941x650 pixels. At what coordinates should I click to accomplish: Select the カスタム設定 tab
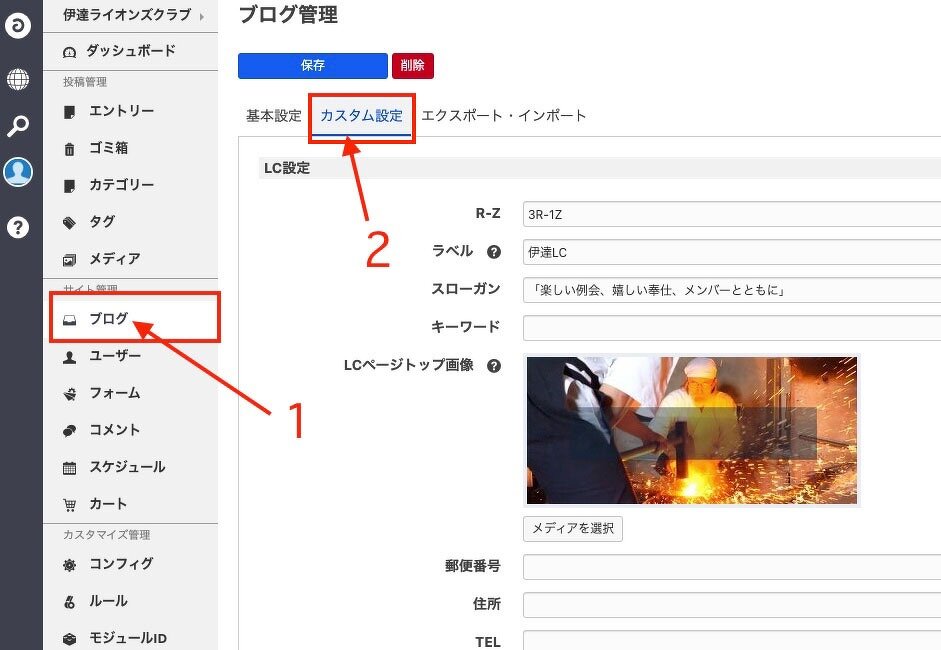(x=361, y=116)
